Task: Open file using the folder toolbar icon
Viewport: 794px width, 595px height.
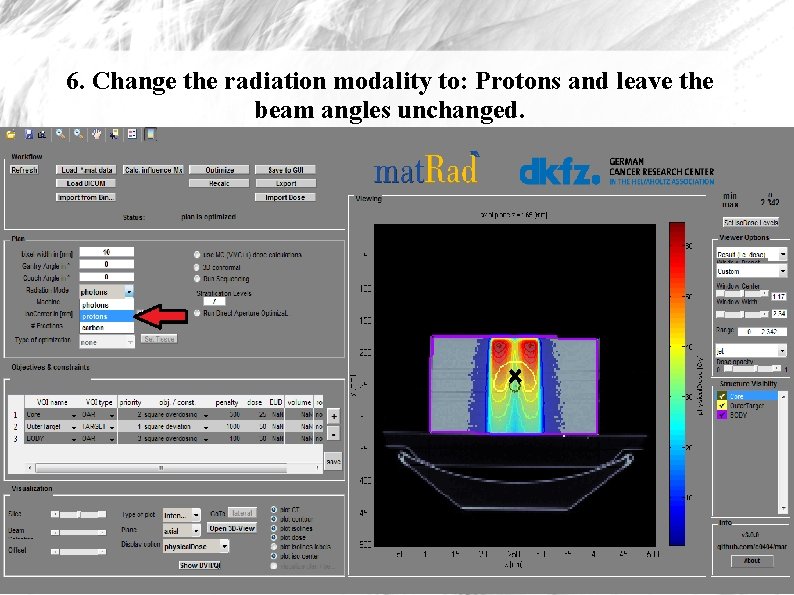Action: tap(11, 135)
